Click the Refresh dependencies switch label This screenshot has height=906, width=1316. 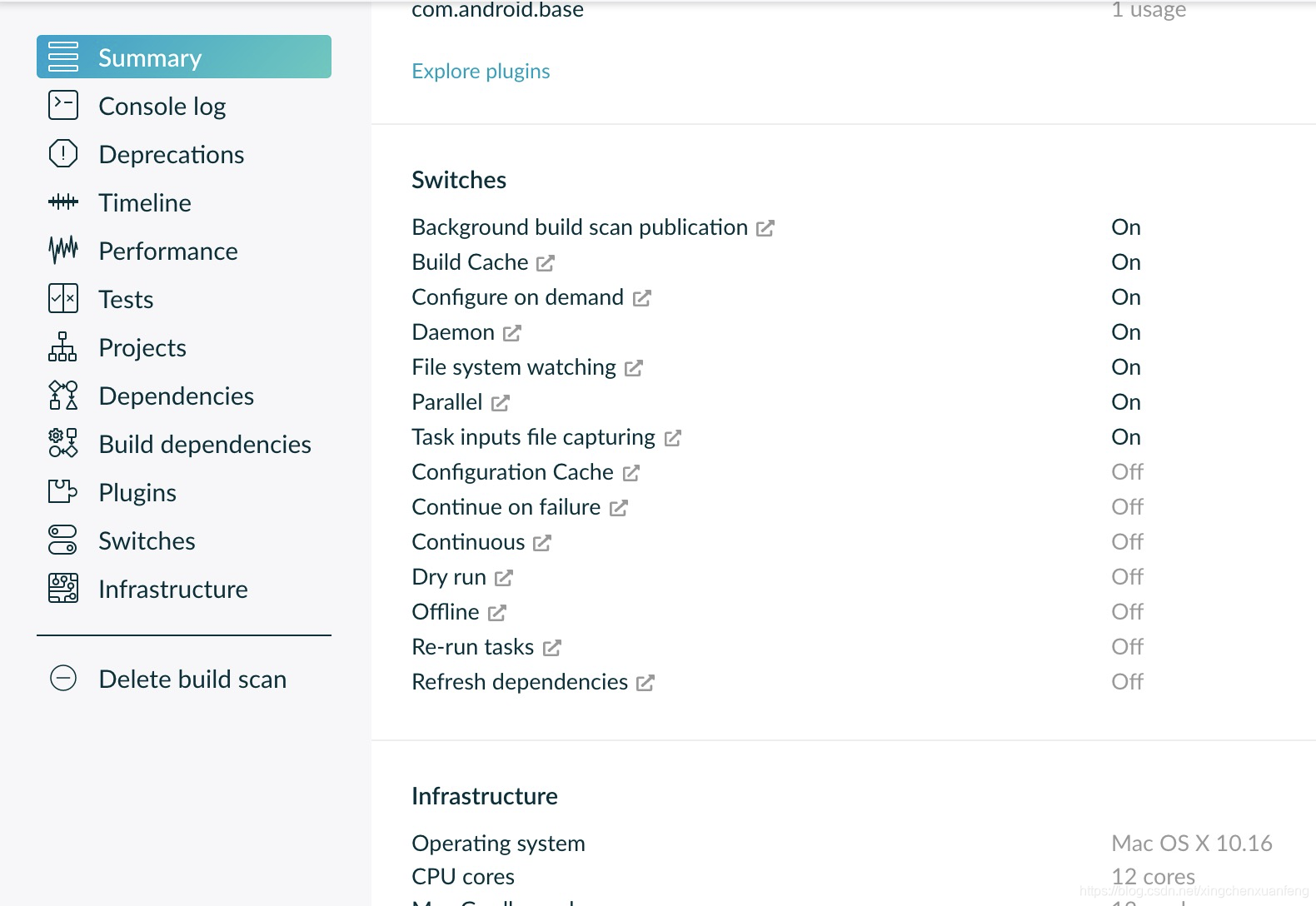[x=519, y=682]
